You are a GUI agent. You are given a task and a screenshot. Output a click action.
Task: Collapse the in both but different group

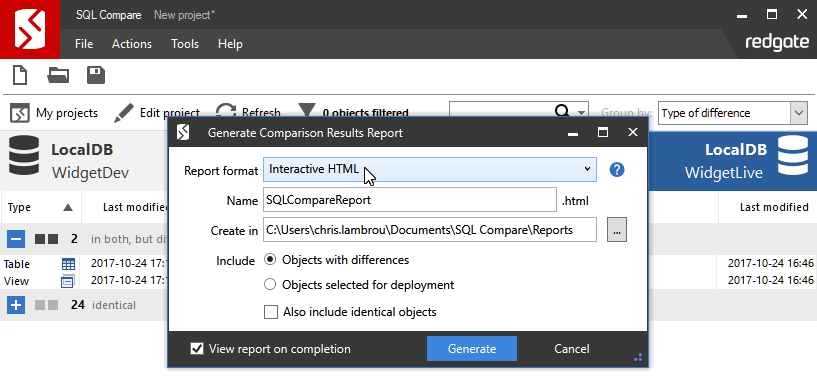click(x=16, y=239)
